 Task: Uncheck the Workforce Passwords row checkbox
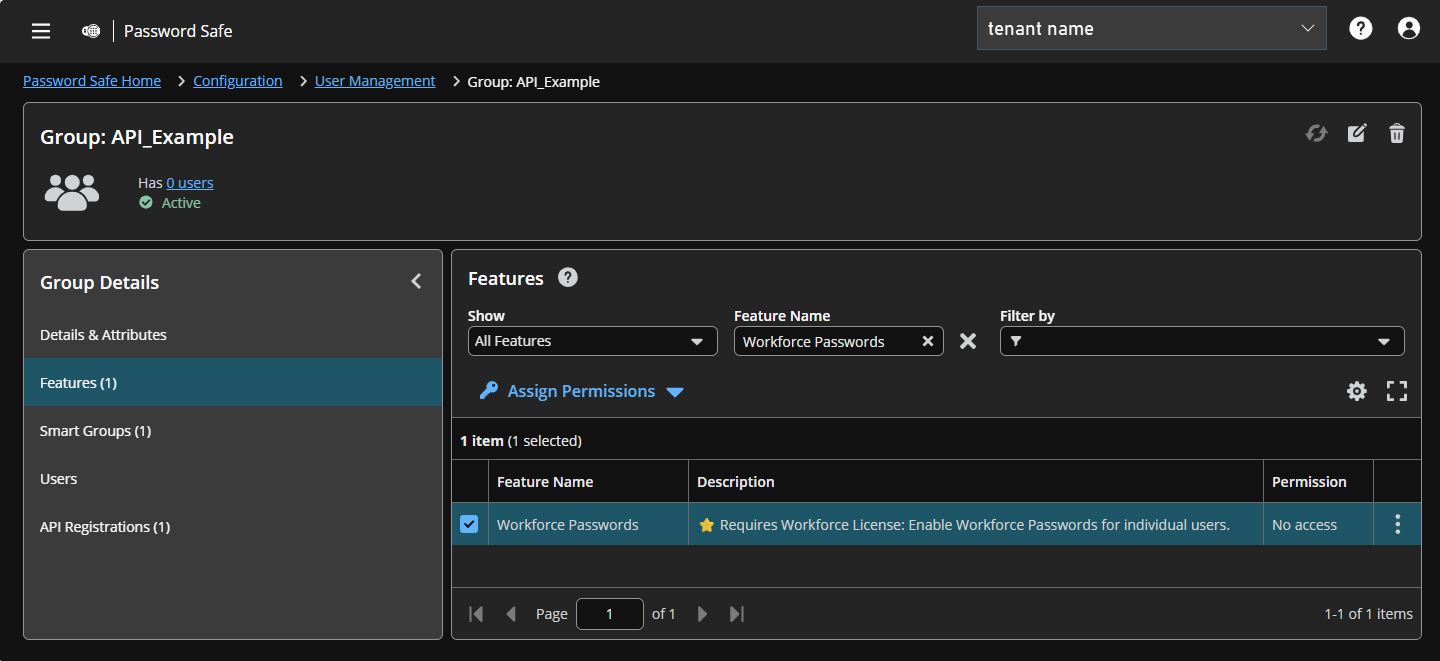click(x=469, y=523)
